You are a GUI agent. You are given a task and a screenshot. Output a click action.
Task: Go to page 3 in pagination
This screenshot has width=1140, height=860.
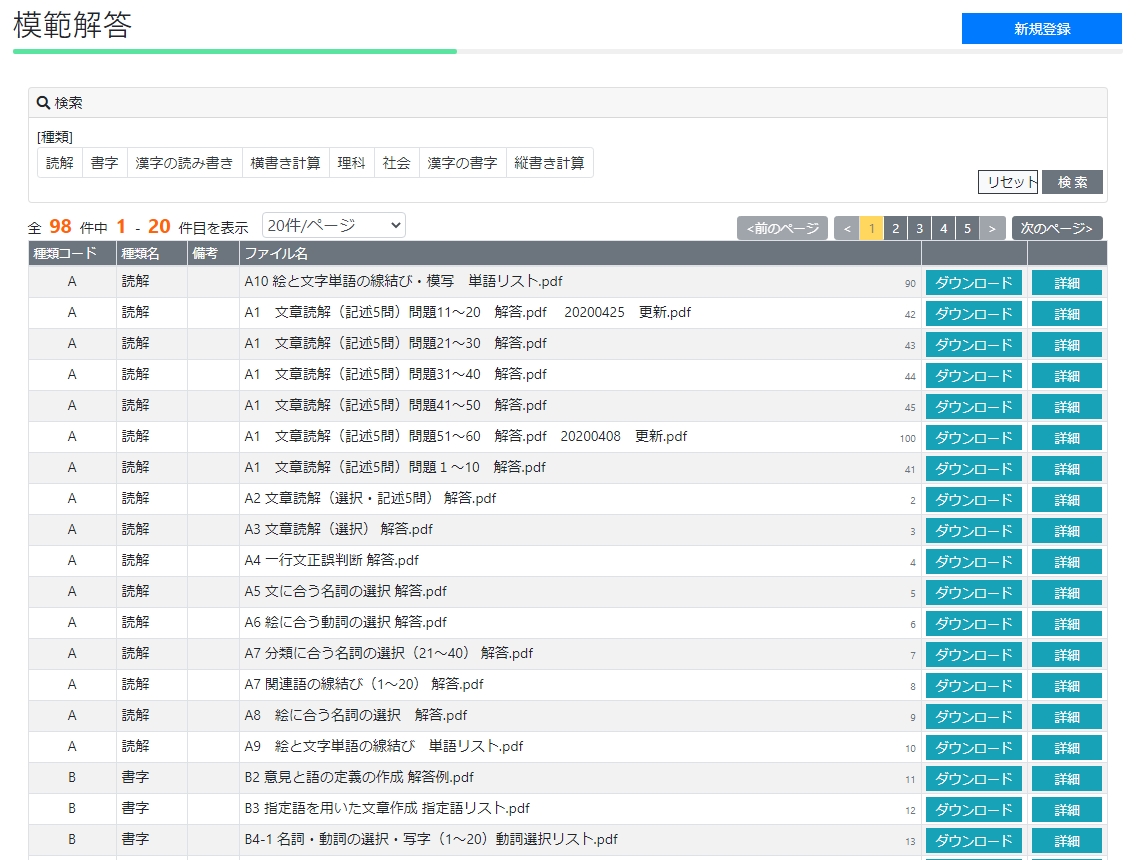919,228
